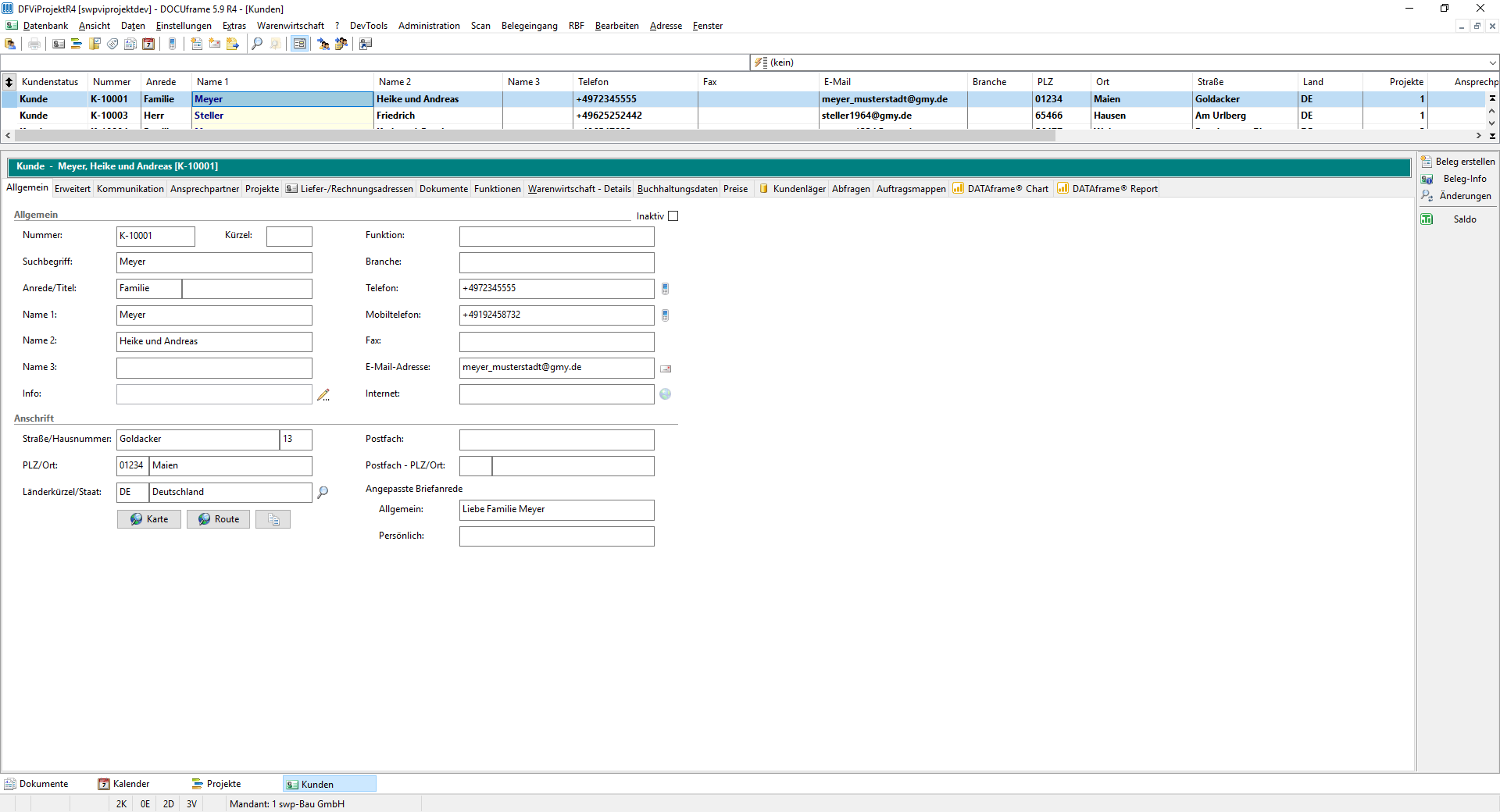Click the column sort arrows above Kundenstatus
This screenshot has height=812, width=1500.
[9, 82]
